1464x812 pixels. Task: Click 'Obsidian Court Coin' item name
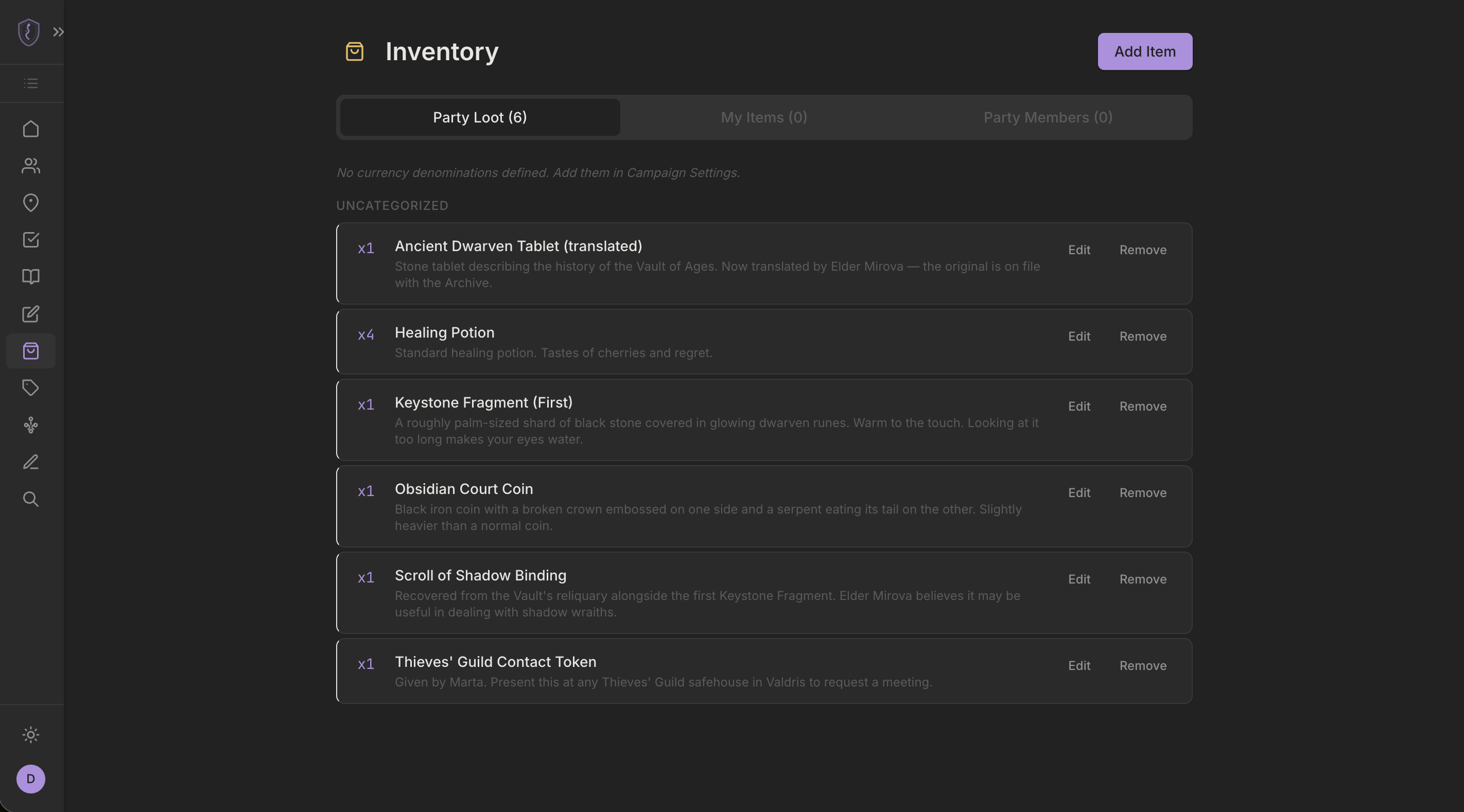point(464,489)
